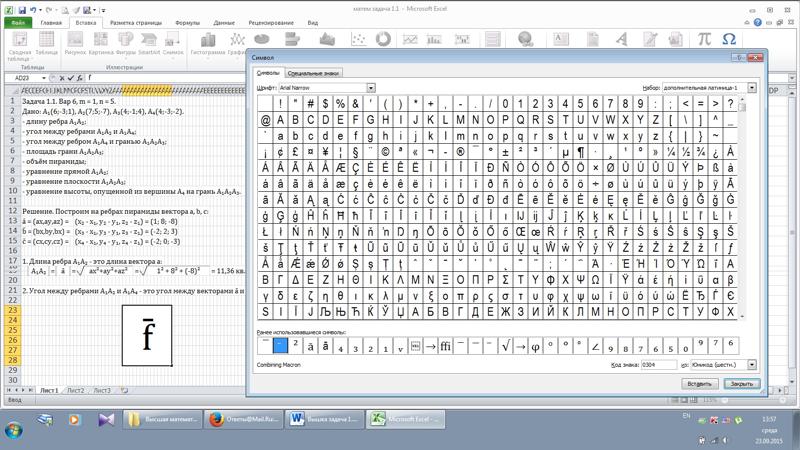Viewport: 800px width, 450px height.
Task: Click the blue Help question mark icon
Action: [x=758, y=22]
